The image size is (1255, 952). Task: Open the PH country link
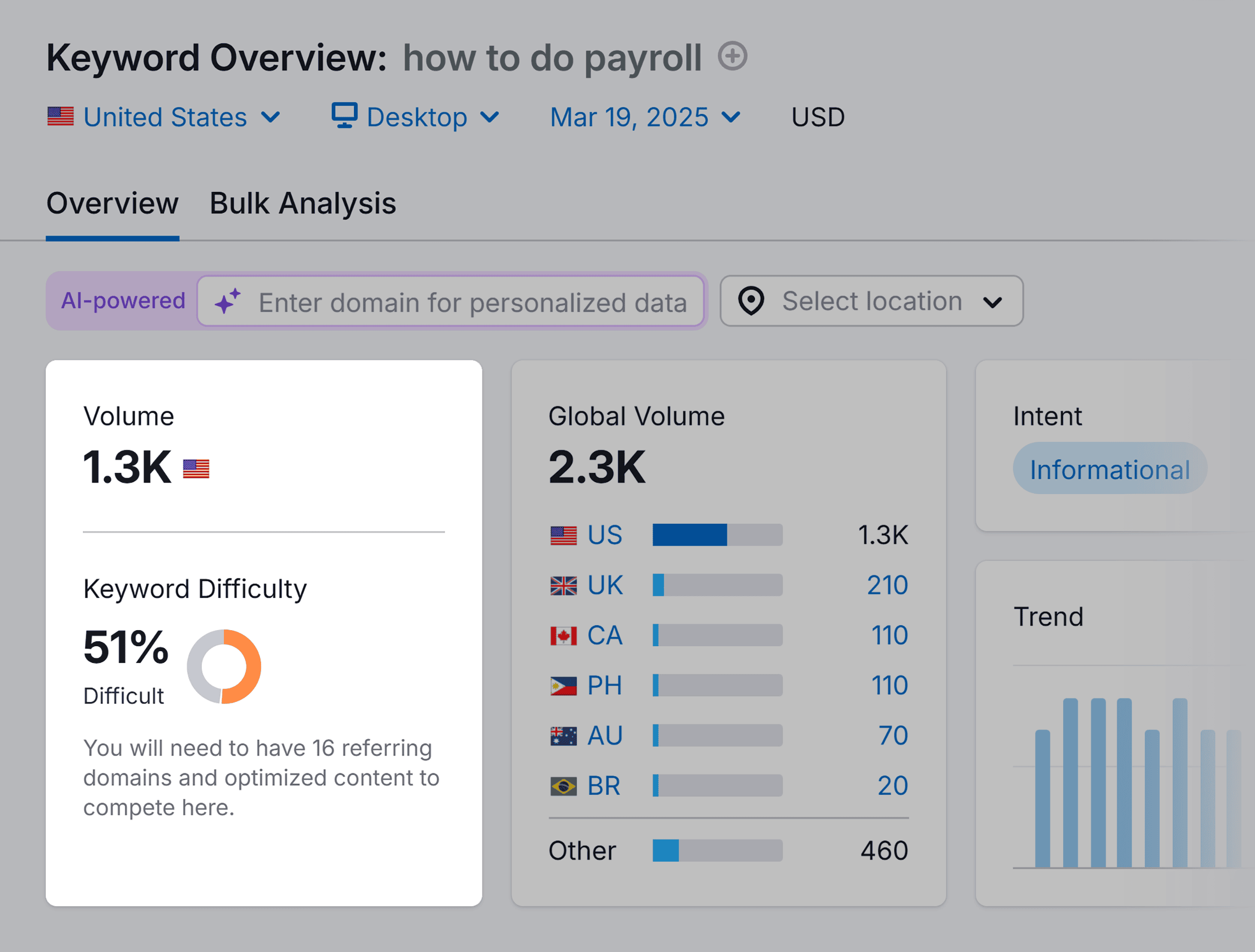pos(604,685)
